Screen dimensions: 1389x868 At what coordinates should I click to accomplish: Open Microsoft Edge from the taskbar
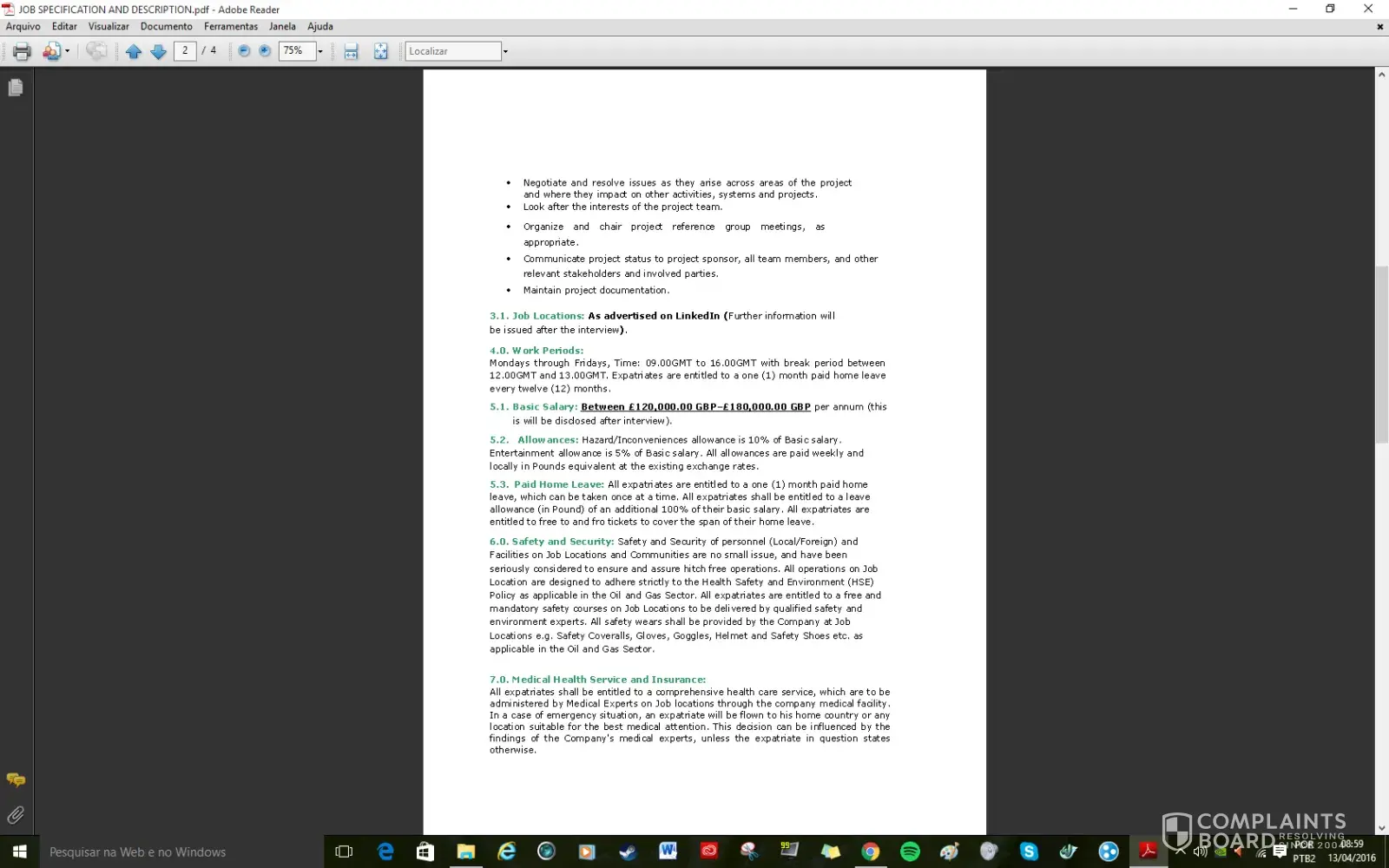pos(385,852)
